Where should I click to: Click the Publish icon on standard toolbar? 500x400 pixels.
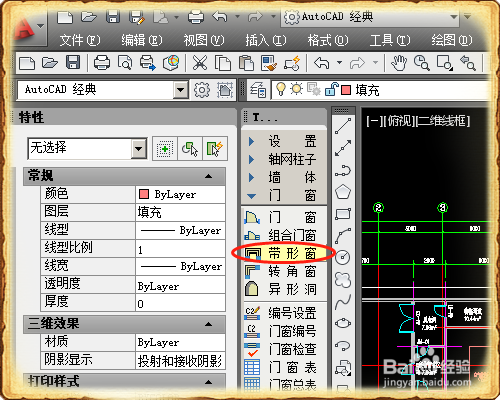tap(148, 63)
